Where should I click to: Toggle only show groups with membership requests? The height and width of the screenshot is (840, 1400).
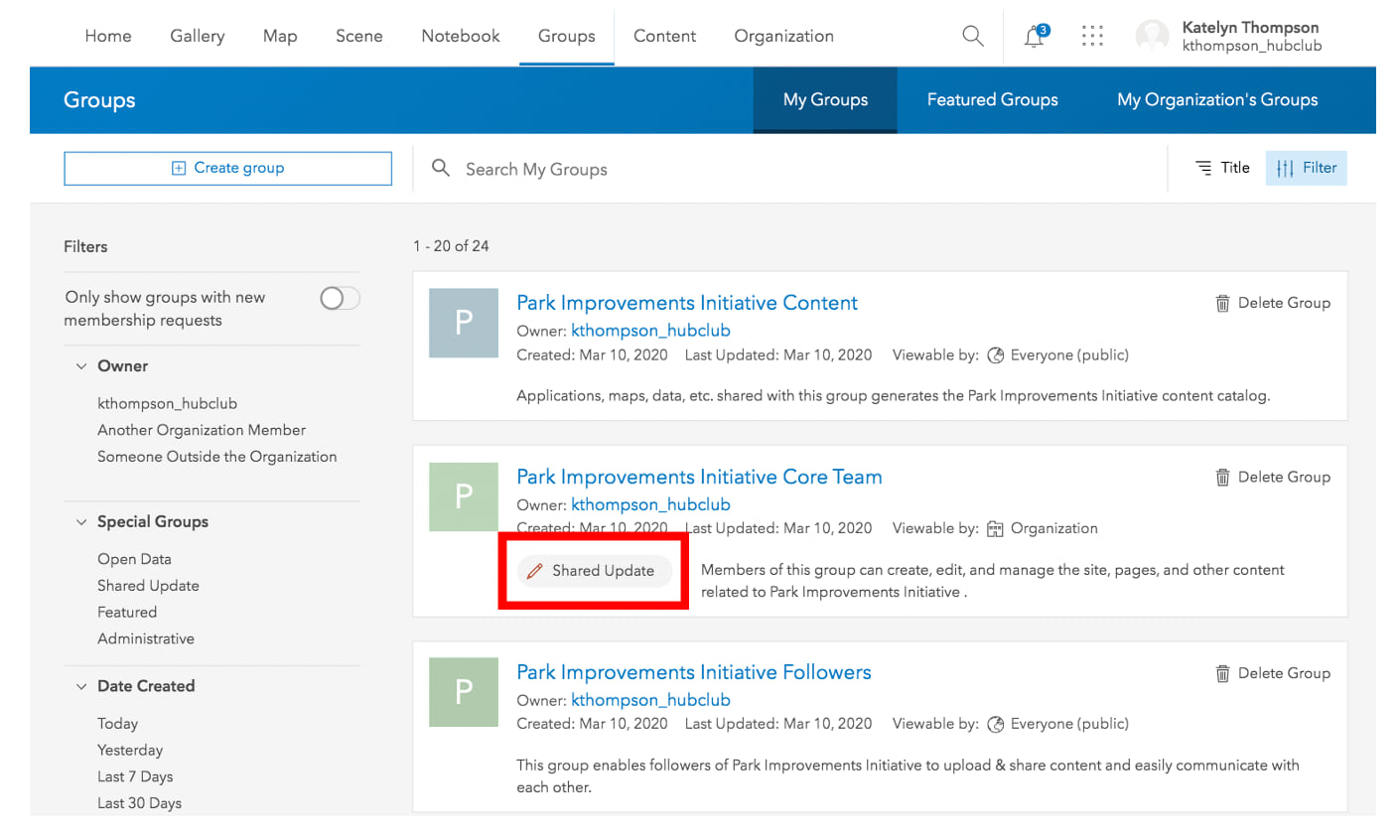[x=340, y=298]
